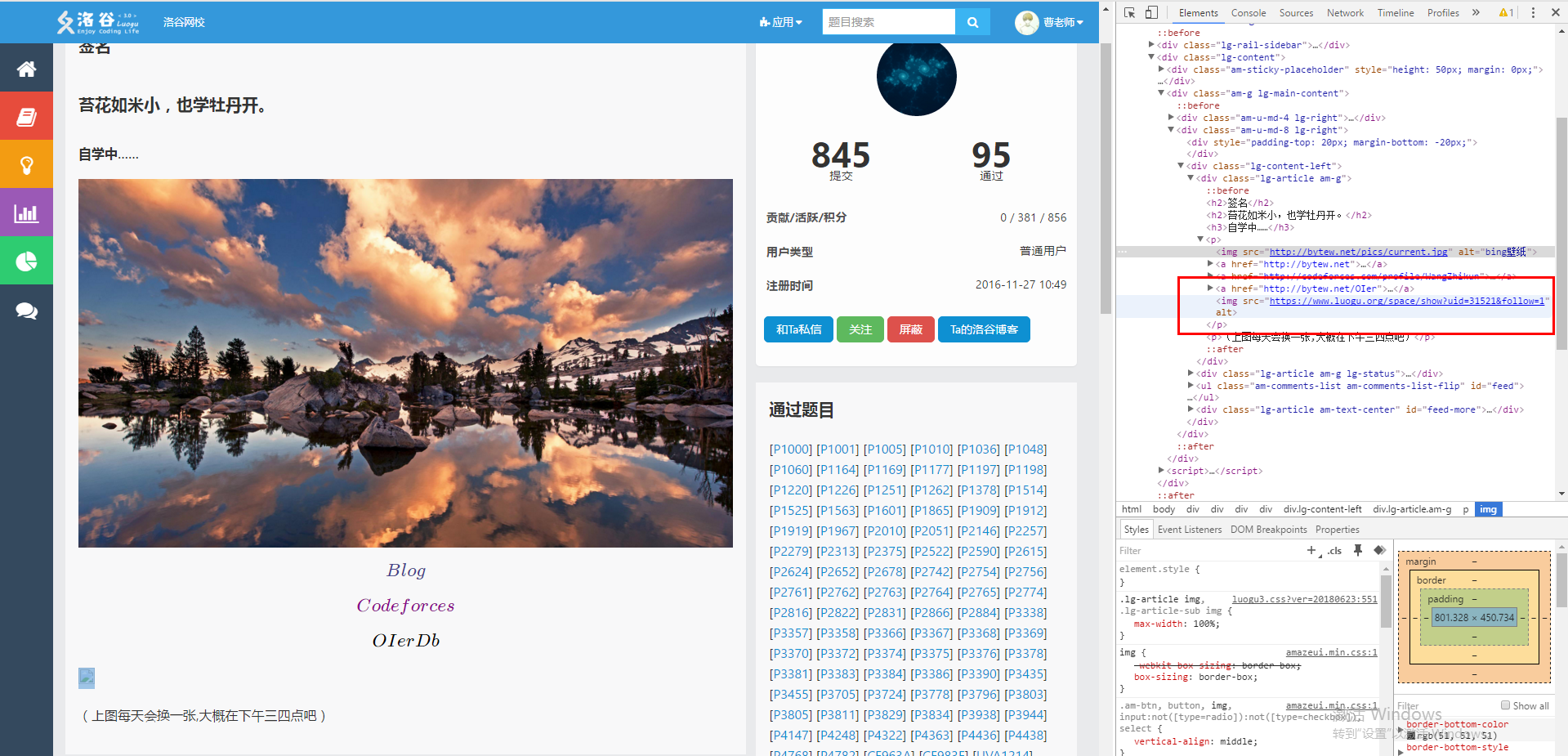Select div.lg-content-left in DOM breadcrumb
The height and width of the screenshot is (756, 1568).
1322,509
